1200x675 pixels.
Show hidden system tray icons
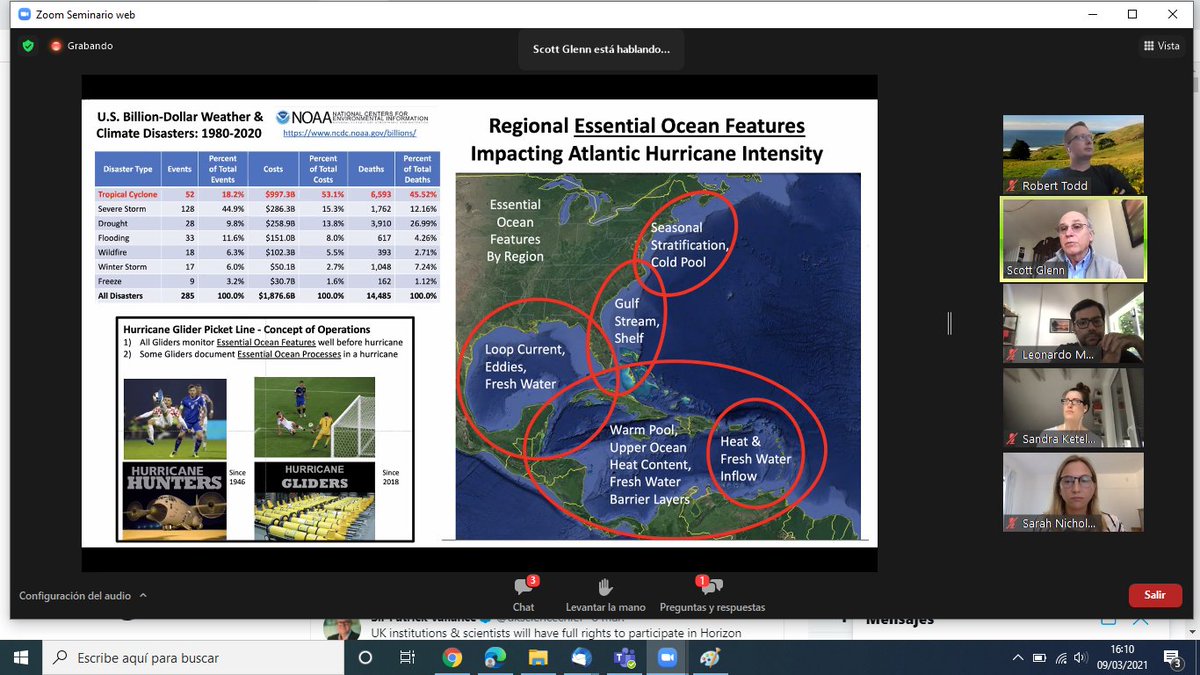coord(1018,657)
